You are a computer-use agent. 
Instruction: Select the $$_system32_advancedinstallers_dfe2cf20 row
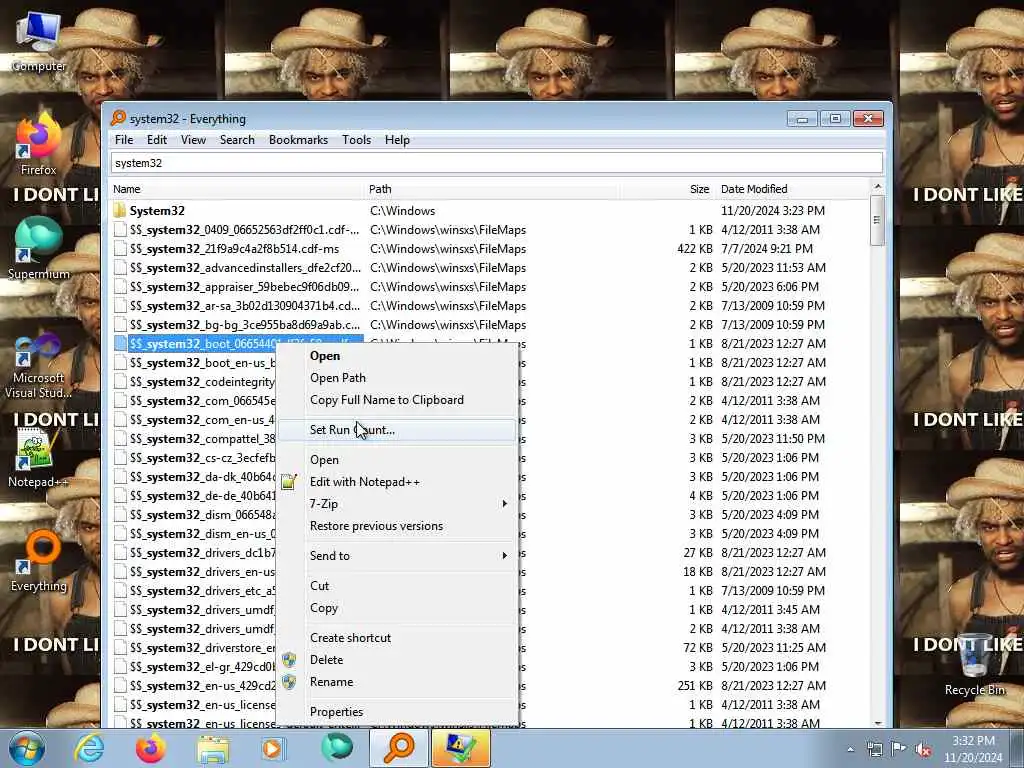point(490,268)
